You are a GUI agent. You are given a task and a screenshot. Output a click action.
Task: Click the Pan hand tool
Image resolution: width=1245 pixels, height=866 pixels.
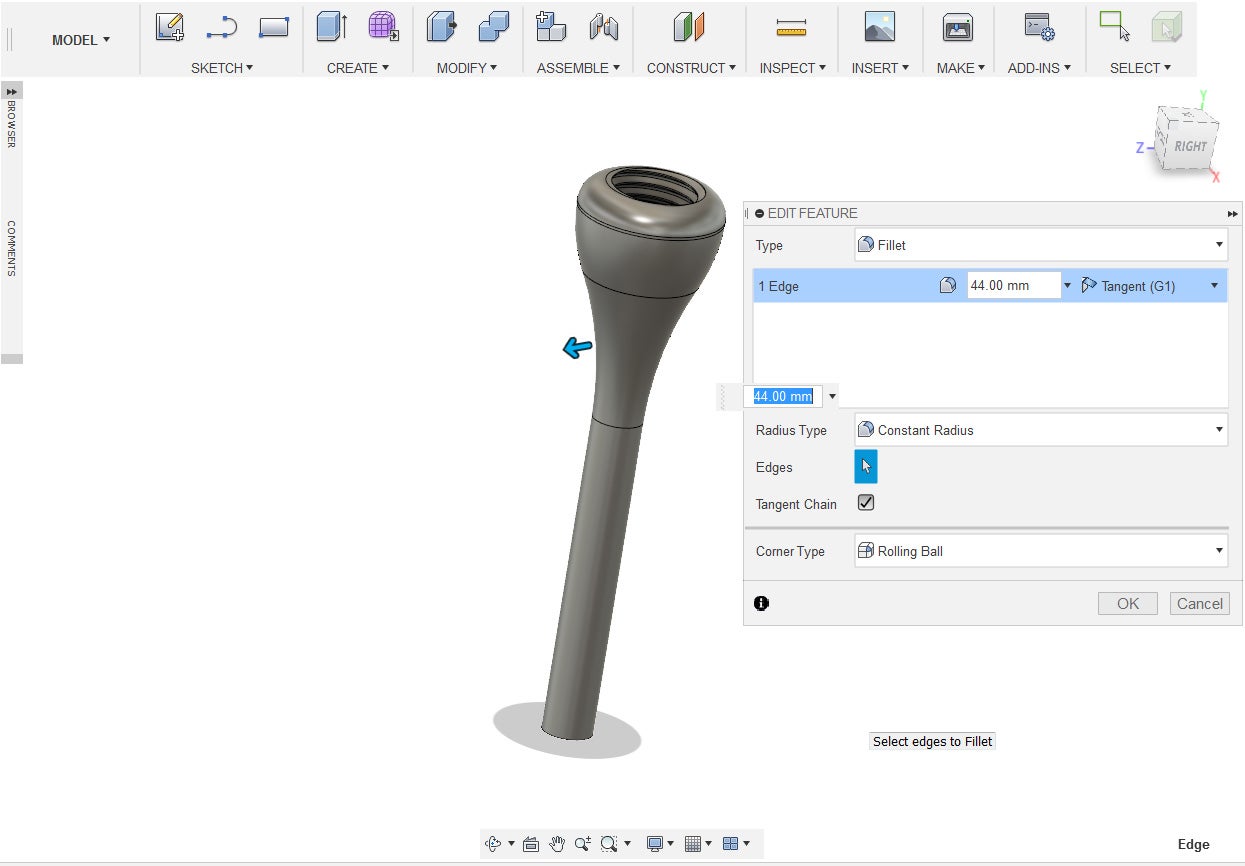(557, 844)
